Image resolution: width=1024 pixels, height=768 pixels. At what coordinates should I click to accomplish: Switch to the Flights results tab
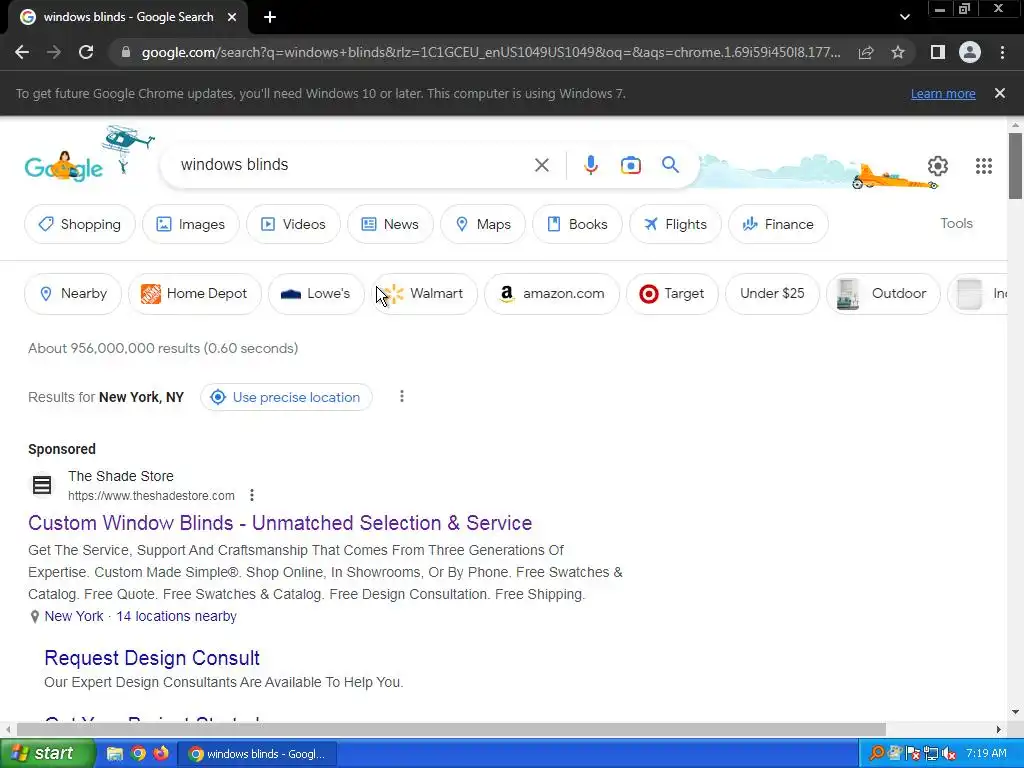(675, 224)
